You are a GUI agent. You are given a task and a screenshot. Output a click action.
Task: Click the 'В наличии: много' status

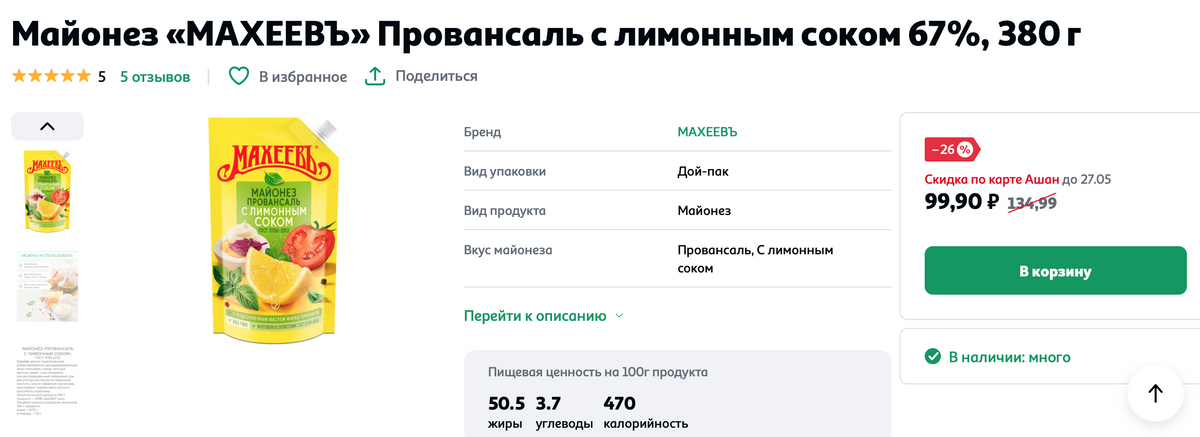[x=1010, y=357]
